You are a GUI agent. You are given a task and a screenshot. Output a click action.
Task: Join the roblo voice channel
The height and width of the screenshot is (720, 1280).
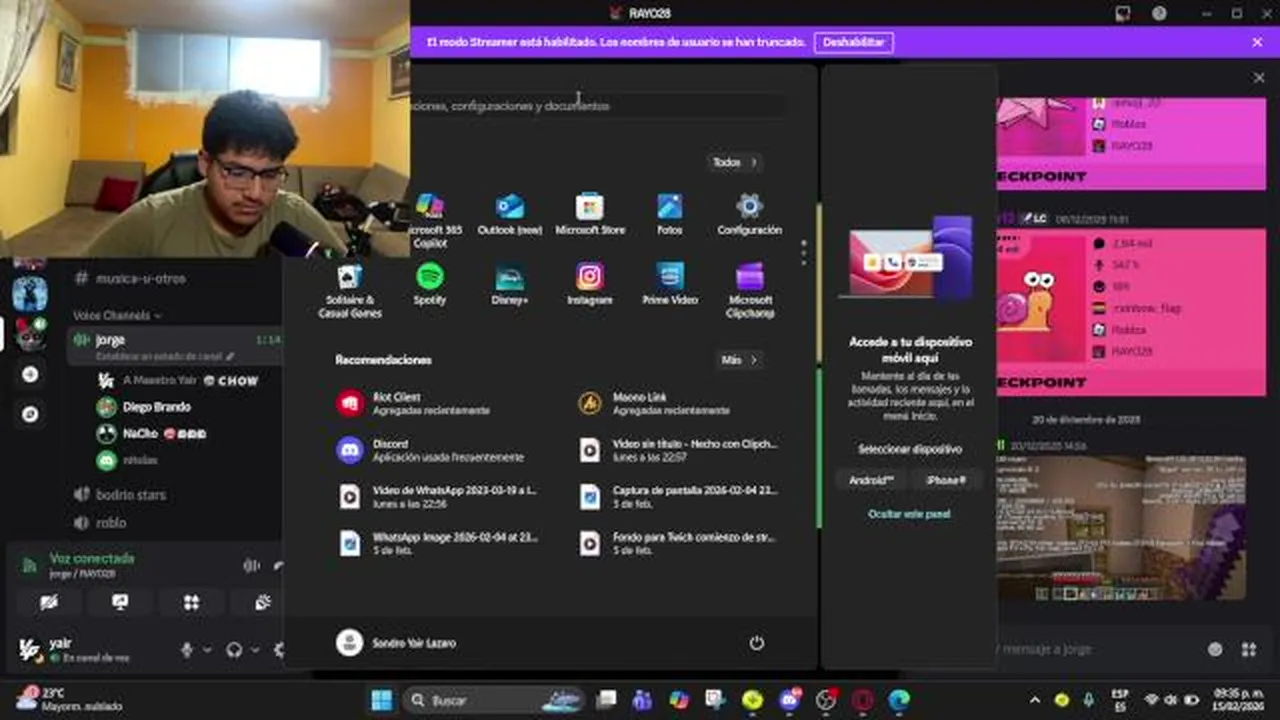click(x=110, y=523)
